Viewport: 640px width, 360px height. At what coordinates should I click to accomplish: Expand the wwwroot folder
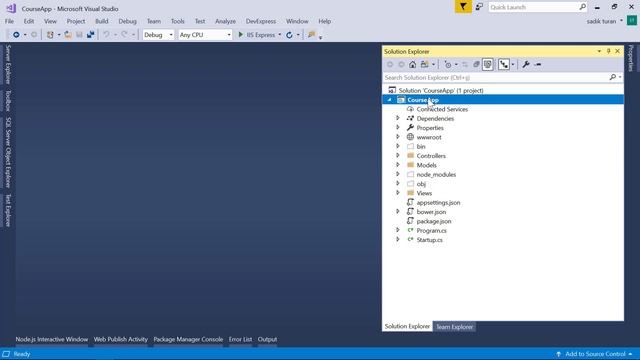(398, 137)
